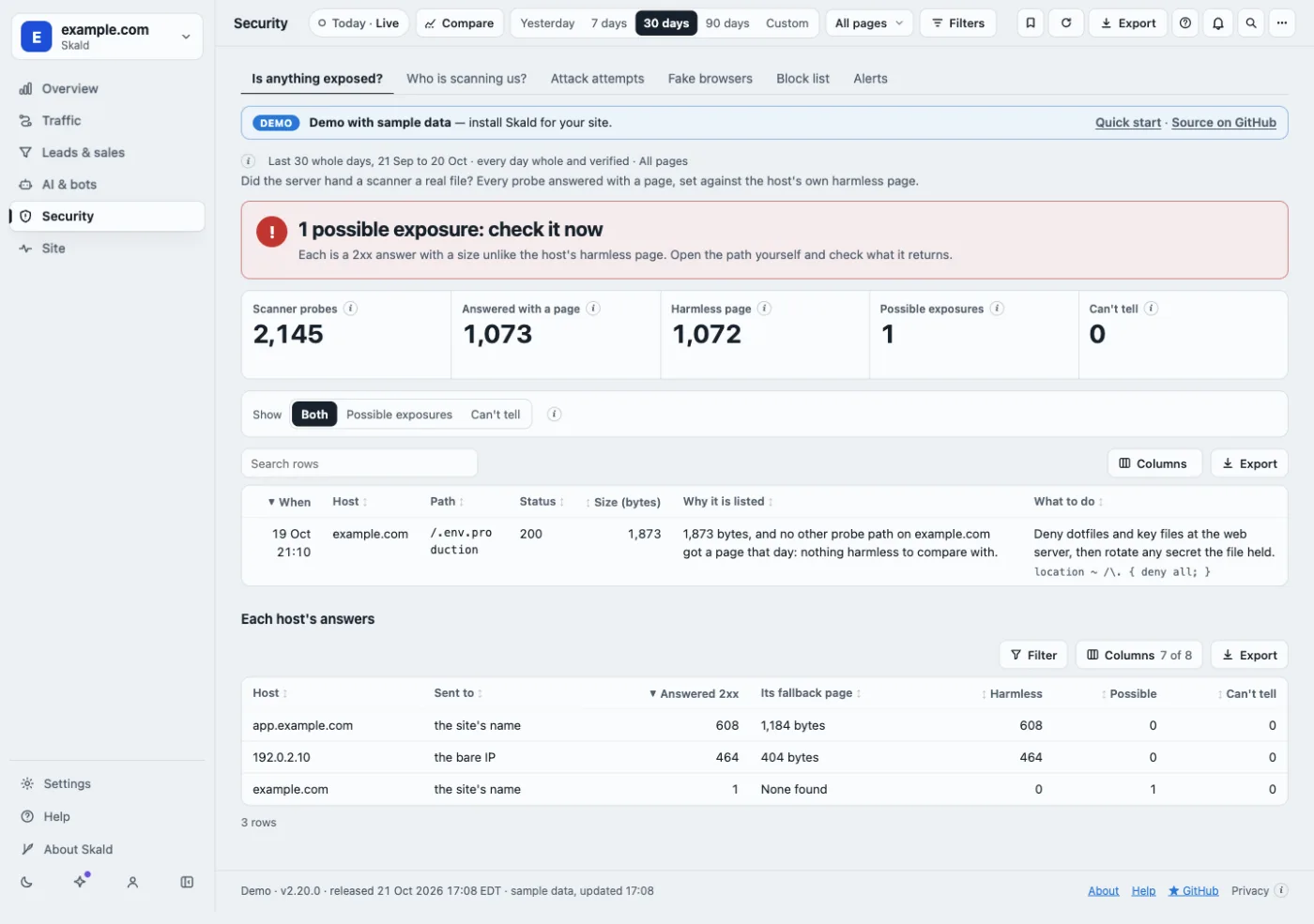
Task: Open Columns 7 of 8 picker
Action: 1138,655
